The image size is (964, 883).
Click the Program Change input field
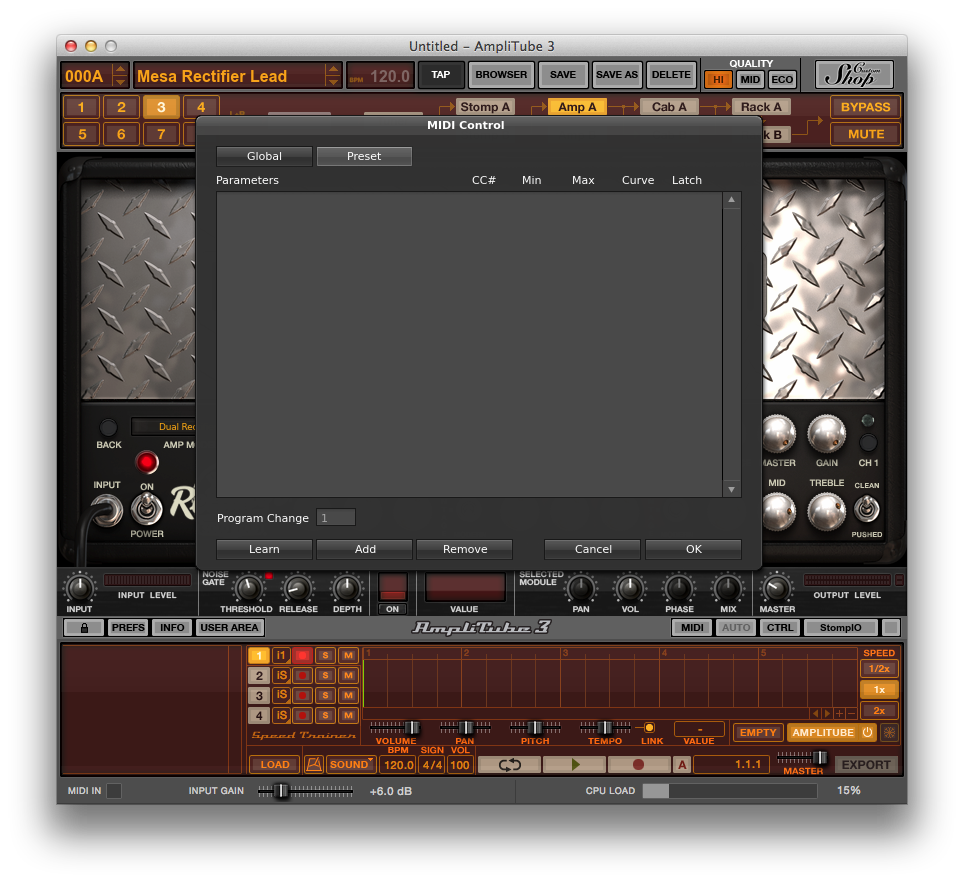tap(336, 518)
